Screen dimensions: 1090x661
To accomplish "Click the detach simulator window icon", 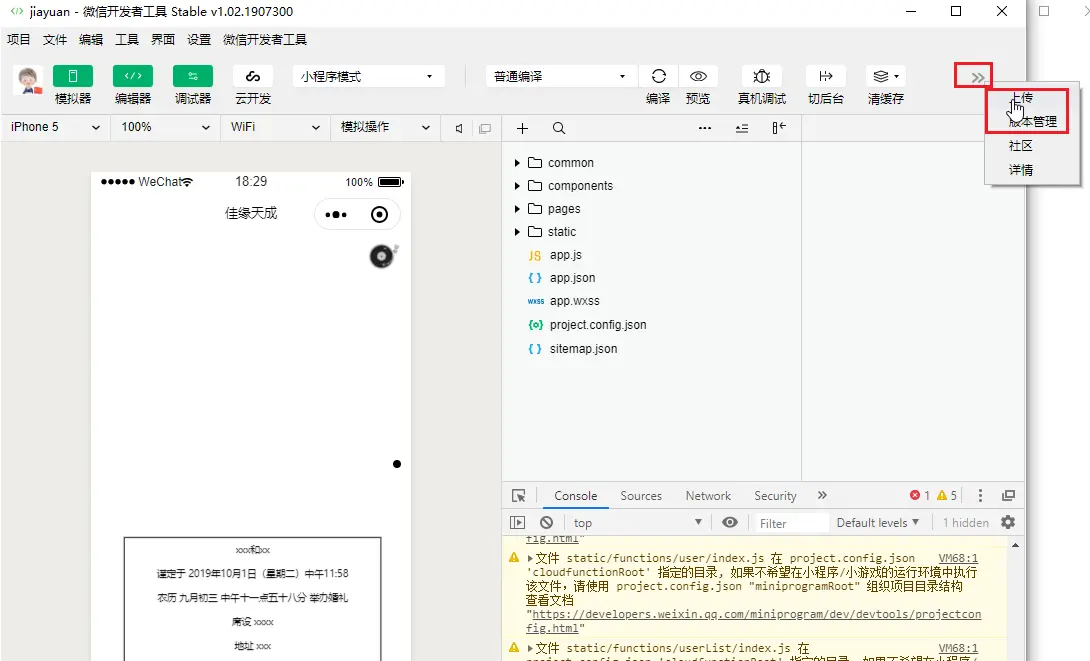I will [485, 129].
